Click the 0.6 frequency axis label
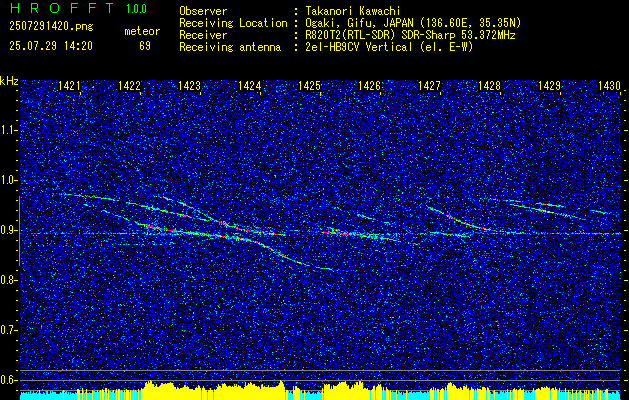 [8, 380]
